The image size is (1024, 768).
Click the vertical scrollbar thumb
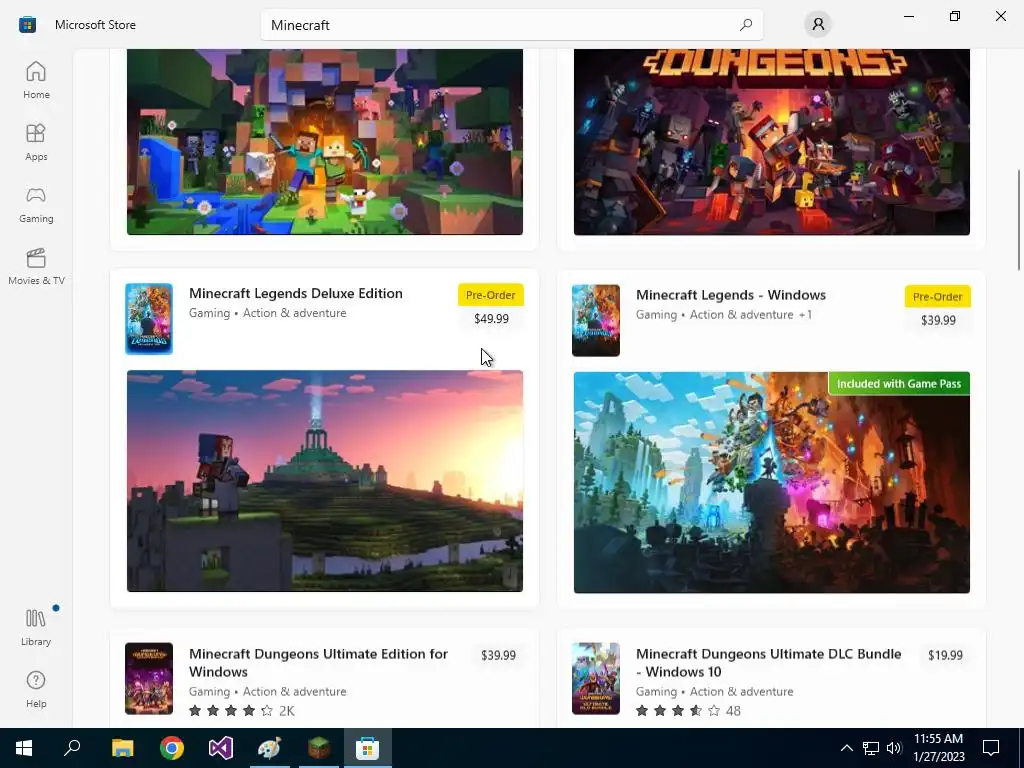tap(1018, 220)
